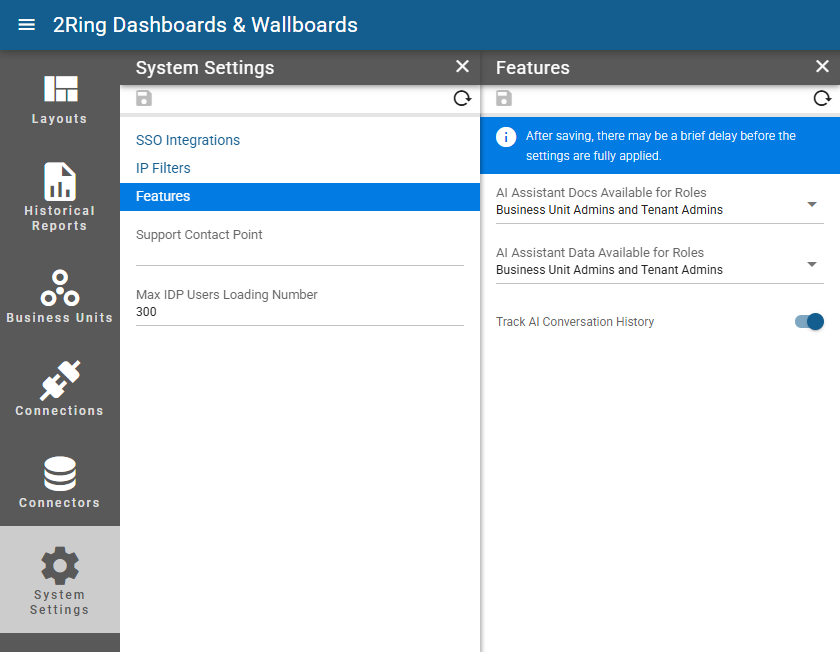The width and height of the screenshot is (840, 652).
Task: Open Connectors database icon
Action: (x=59, y=482)
